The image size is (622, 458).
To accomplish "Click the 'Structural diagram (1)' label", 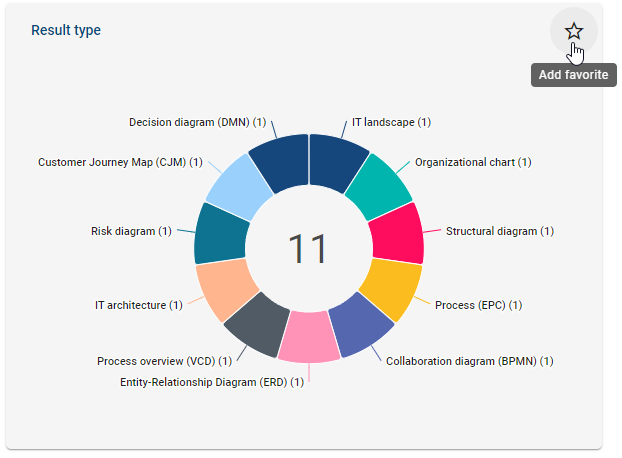I will point(500,231).
